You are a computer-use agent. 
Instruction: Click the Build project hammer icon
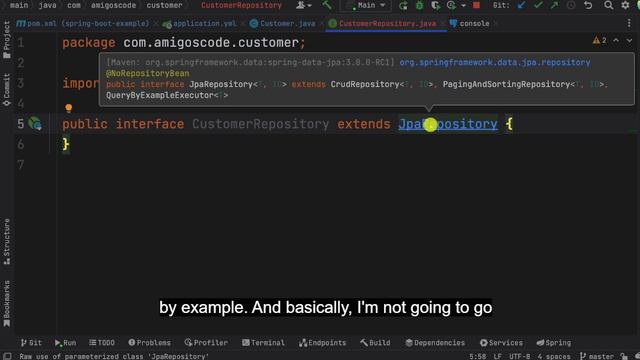pyautogui.click(x=327, y=5)
